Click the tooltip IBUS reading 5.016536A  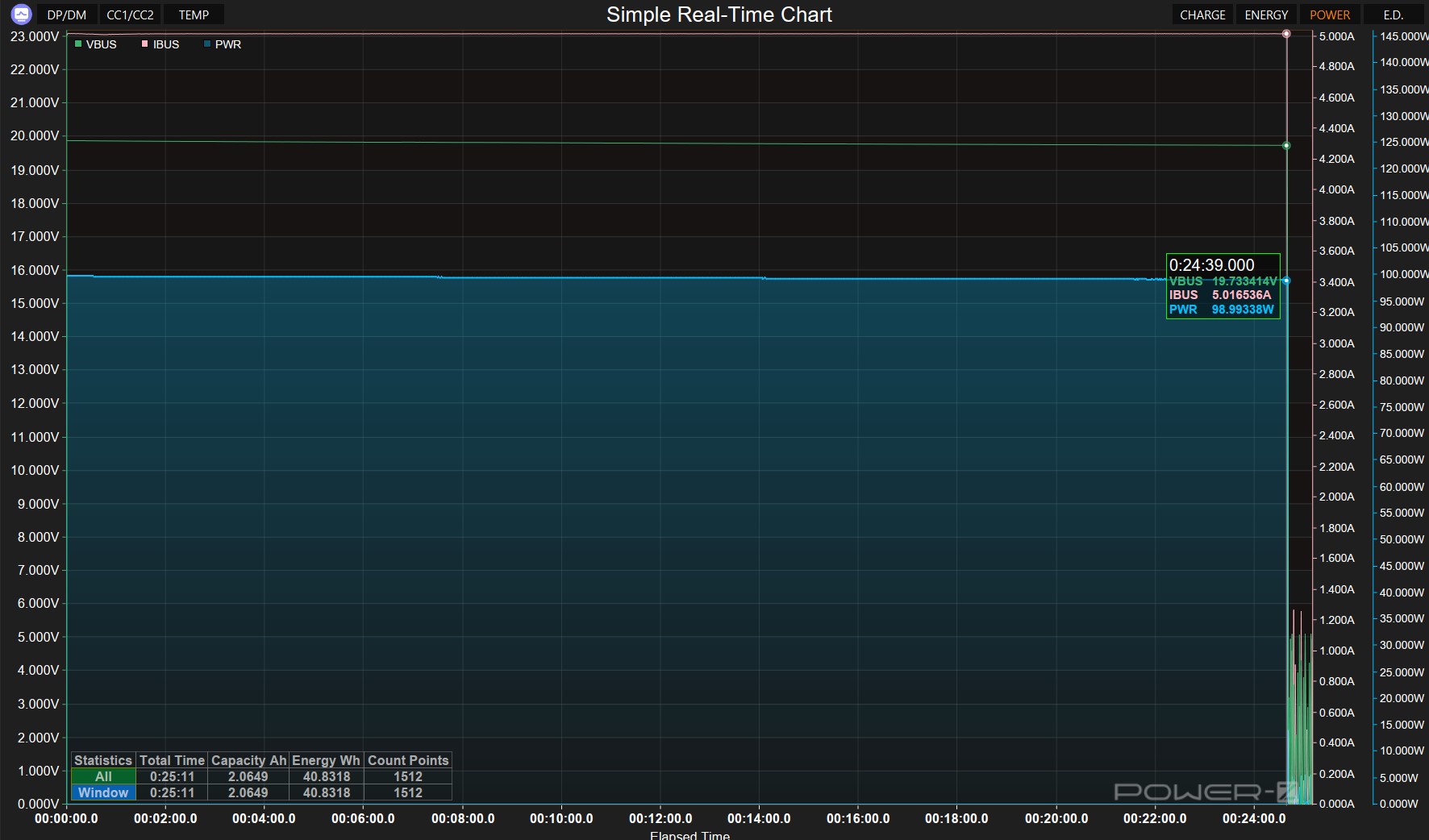[1241, 295]
